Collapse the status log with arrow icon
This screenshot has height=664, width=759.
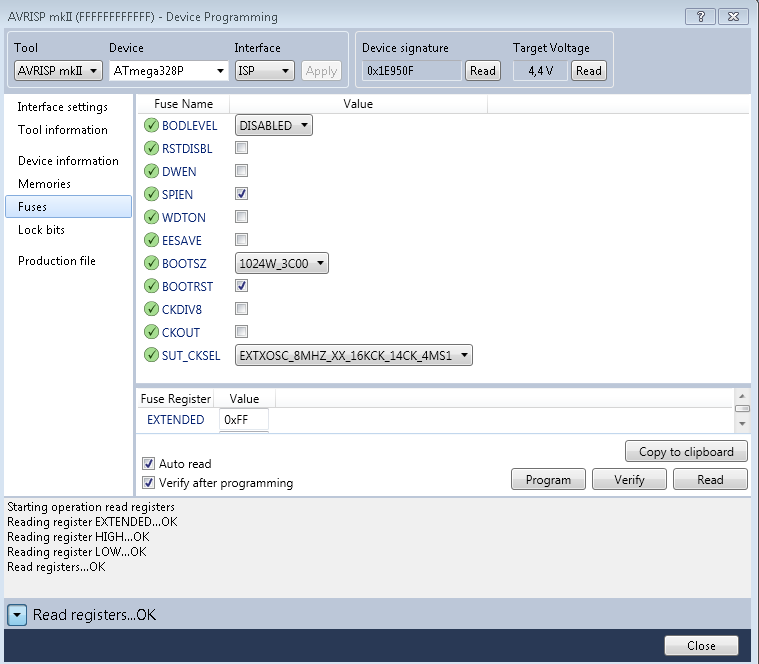(17, 615)
